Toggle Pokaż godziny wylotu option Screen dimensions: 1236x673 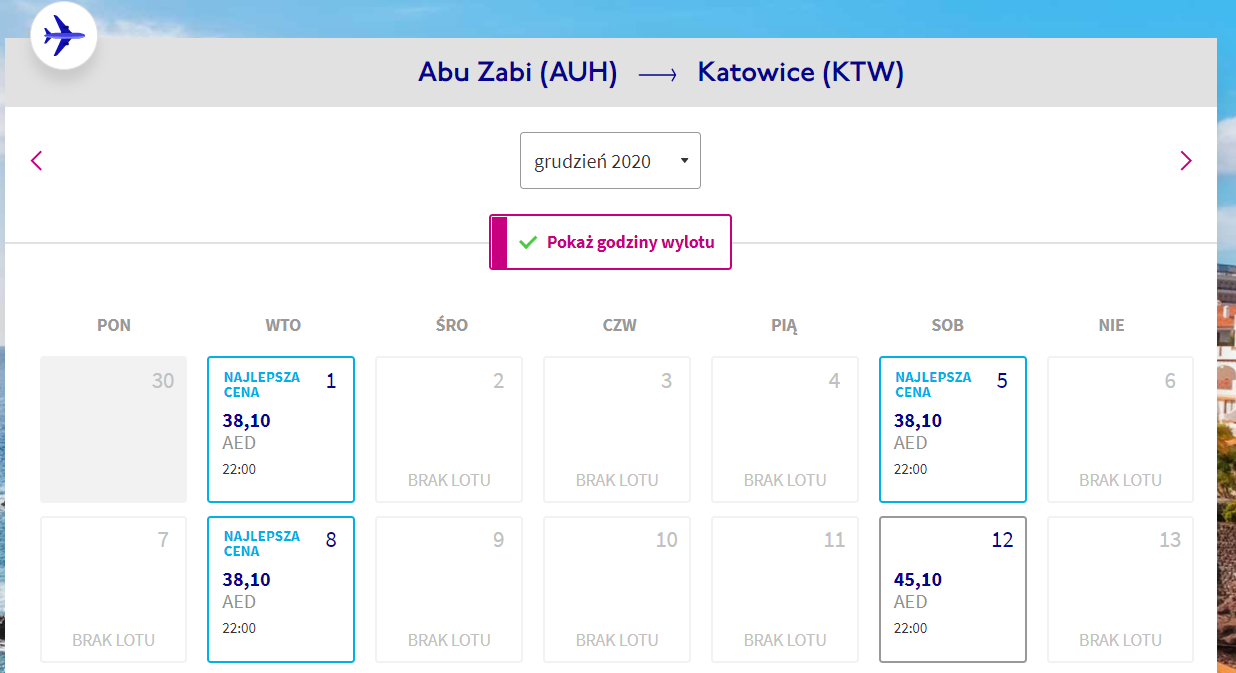610,242
